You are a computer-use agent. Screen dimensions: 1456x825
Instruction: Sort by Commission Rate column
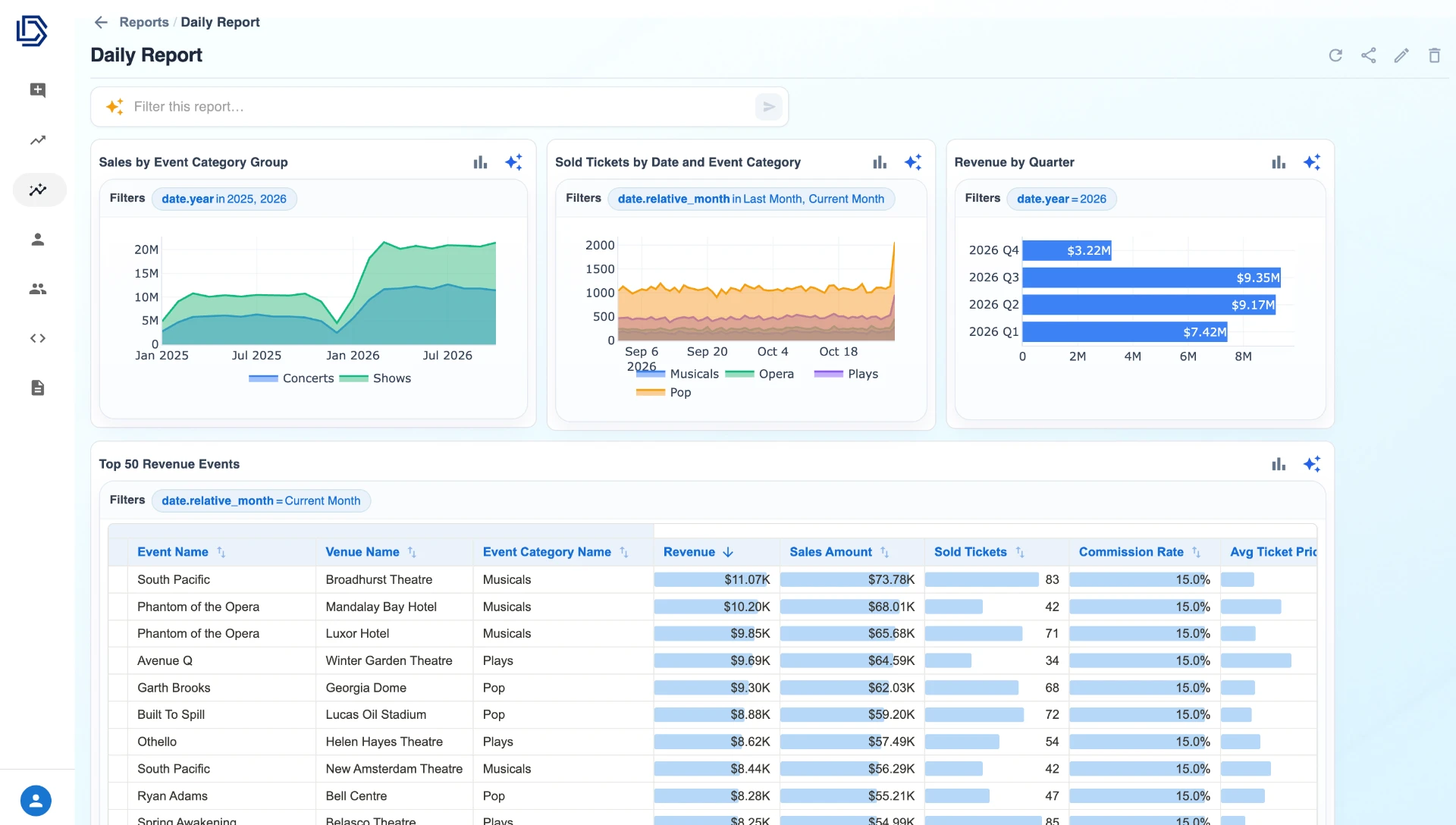pyautogui.click(x=1140, y=552)
